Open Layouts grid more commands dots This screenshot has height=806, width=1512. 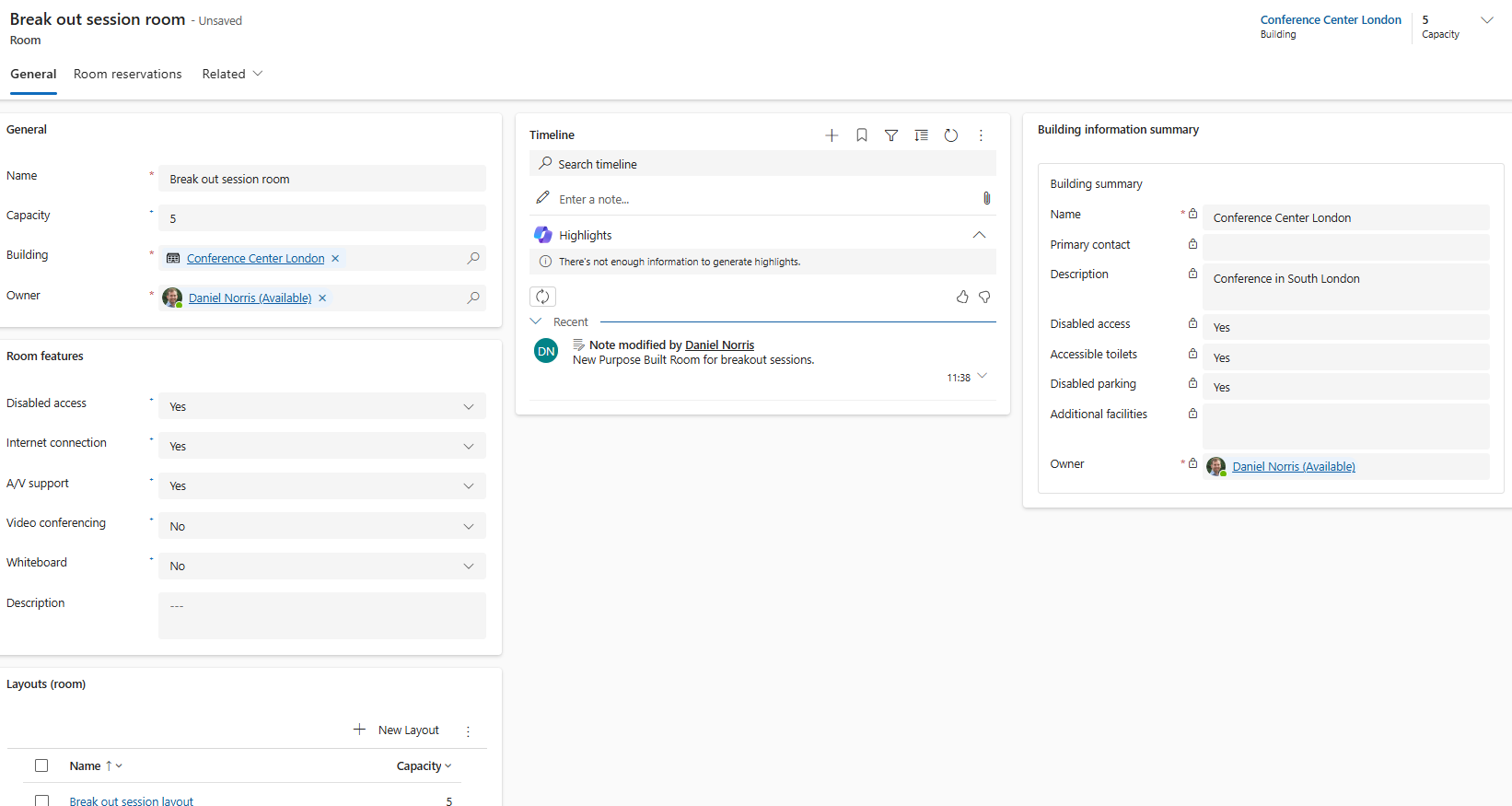(468, 730)
